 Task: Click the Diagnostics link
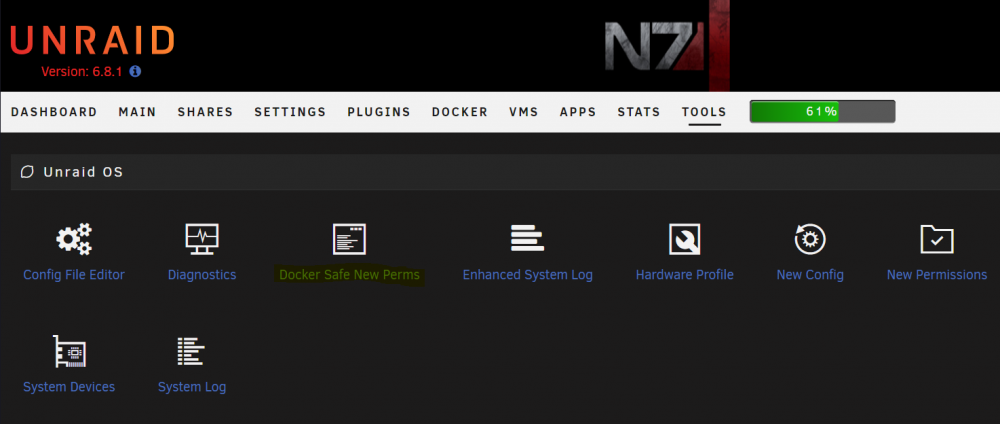tap(202, 275)
